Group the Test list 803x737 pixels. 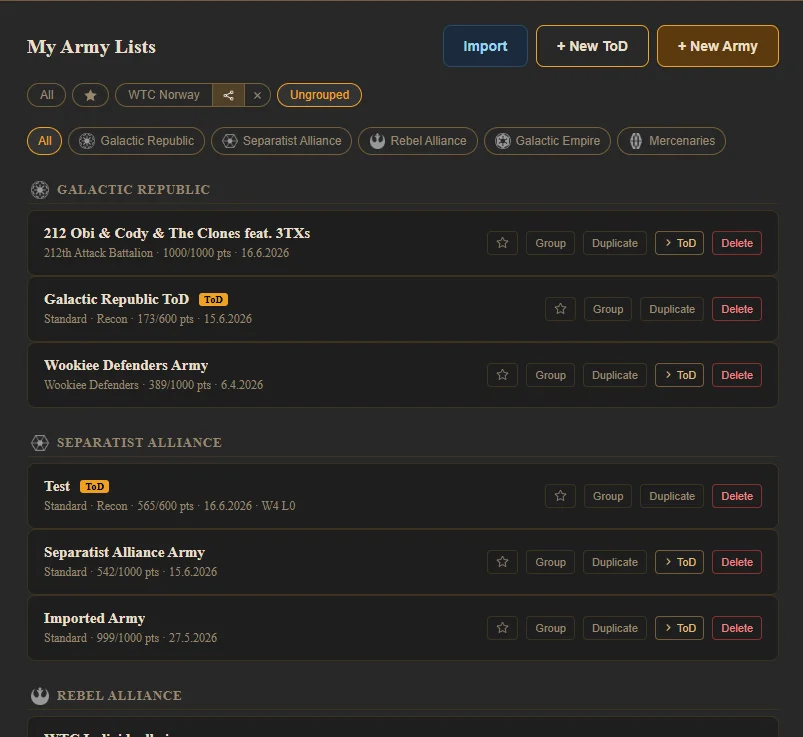[608, 496]
